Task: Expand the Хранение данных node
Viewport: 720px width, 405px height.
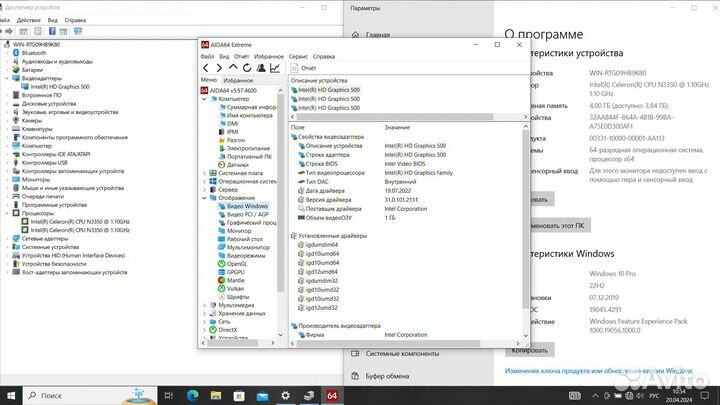Action: [204, 313]
